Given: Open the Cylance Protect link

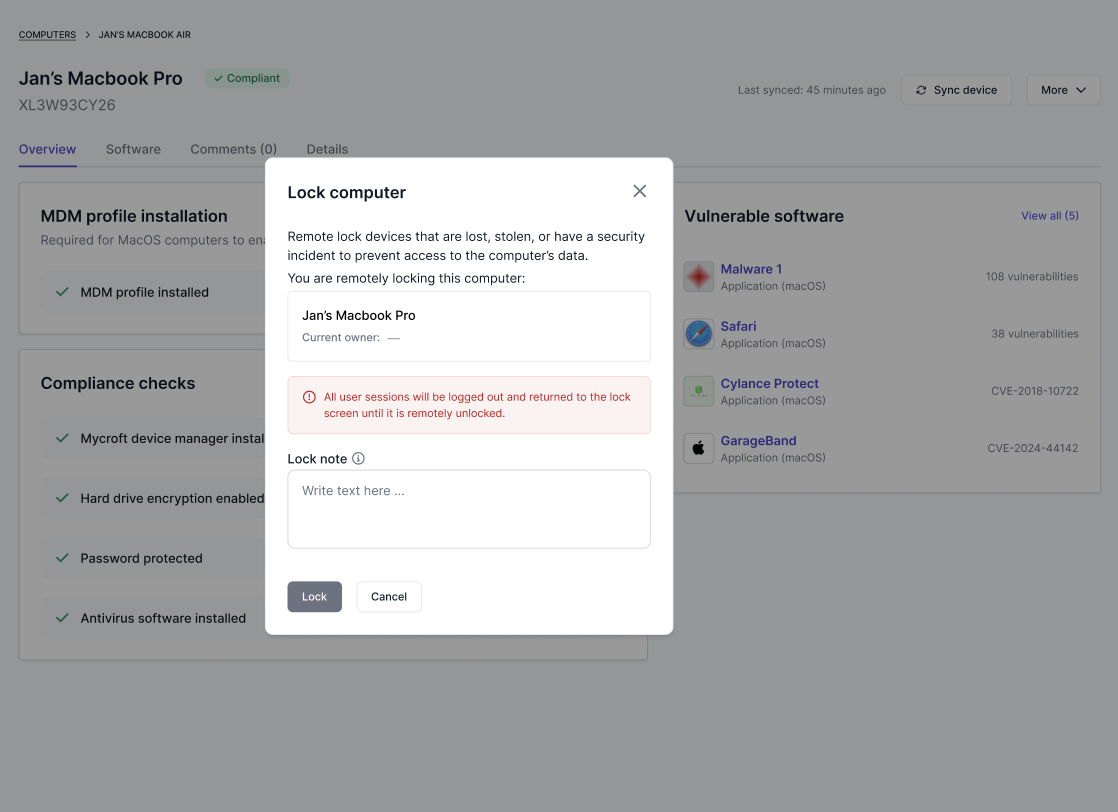Looking at the screenshot, I should [769, 384].
